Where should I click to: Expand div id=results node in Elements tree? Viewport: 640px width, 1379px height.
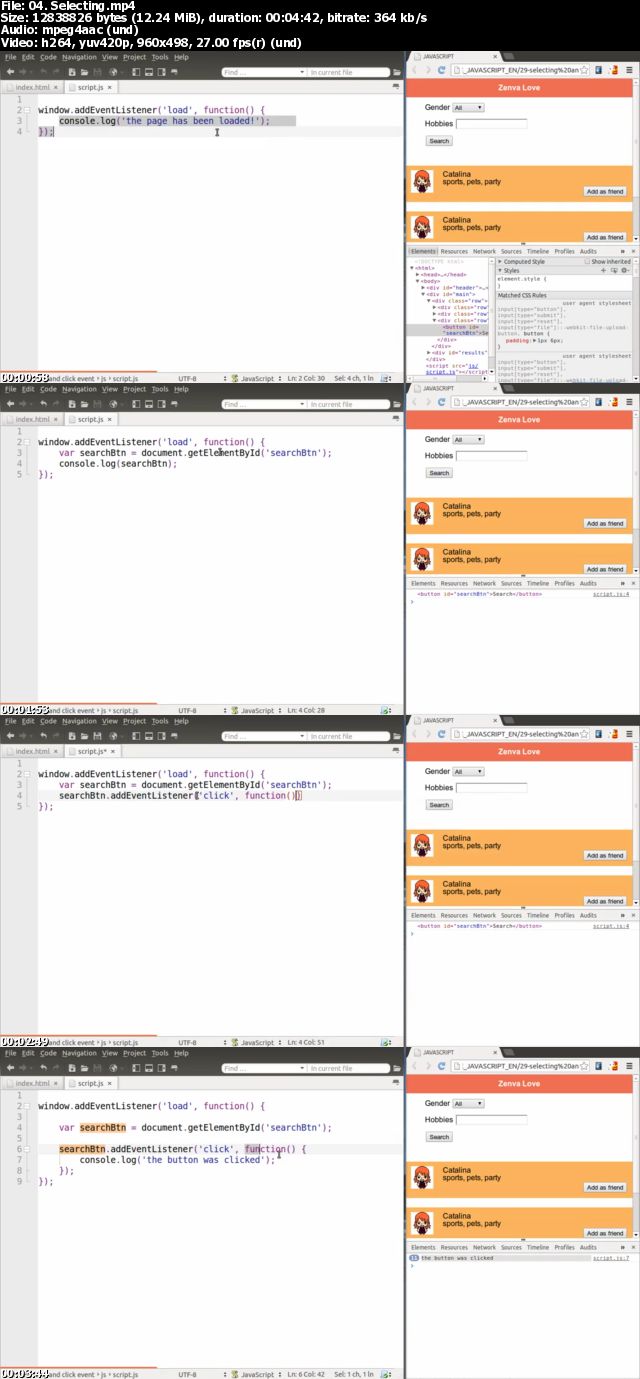click(x=428, y=352)
